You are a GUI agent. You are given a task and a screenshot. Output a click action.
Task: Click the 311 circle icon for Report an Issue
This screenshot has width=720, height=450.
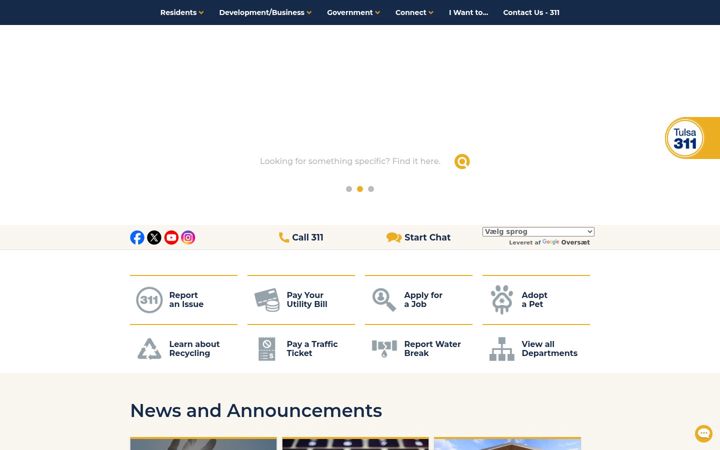(x=149, y=300)
